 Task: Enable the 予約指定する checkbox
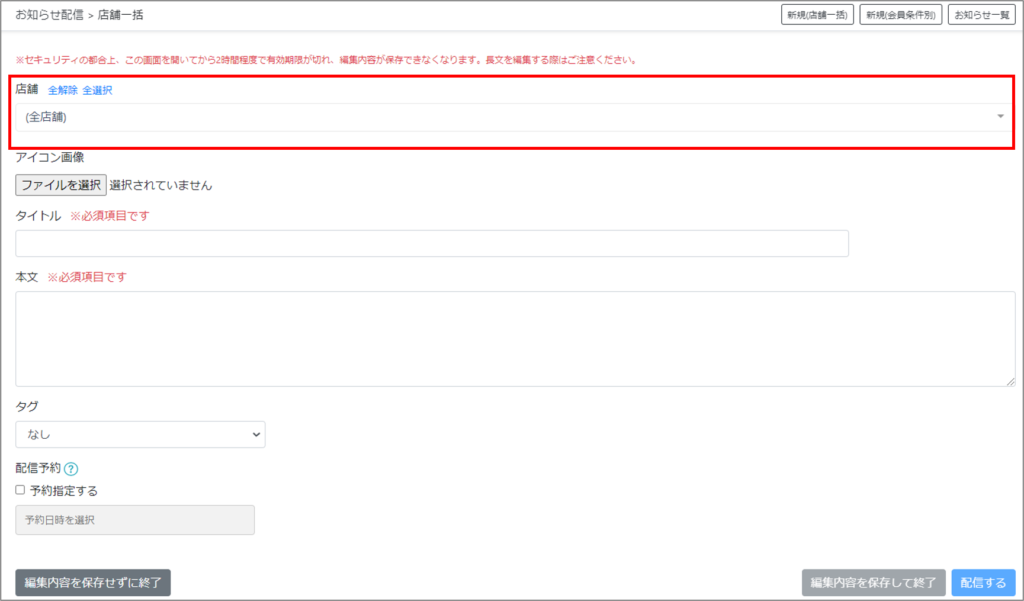[21, 490]
